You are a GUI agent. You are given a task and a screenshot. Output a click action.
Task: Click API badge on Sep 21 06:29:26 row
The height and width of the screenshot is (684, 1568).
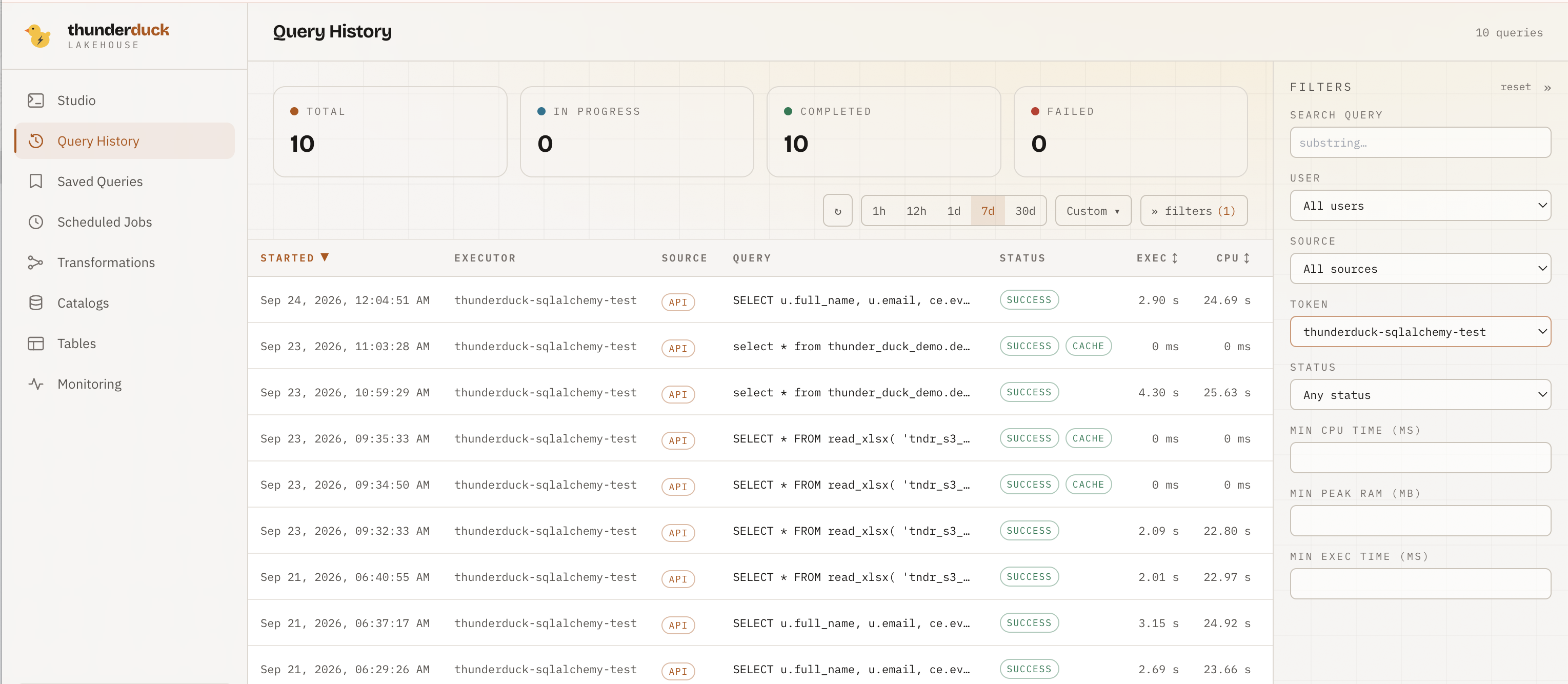(677, 671)
